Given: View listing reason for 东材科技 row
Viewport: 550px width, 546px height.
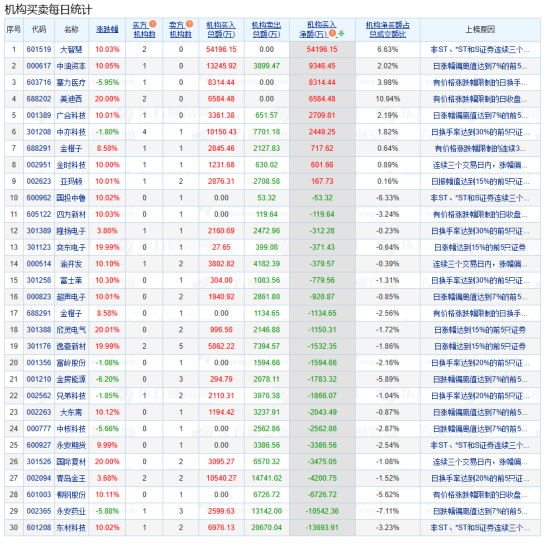Looking at the screenshot, I should tap(480, 527).
